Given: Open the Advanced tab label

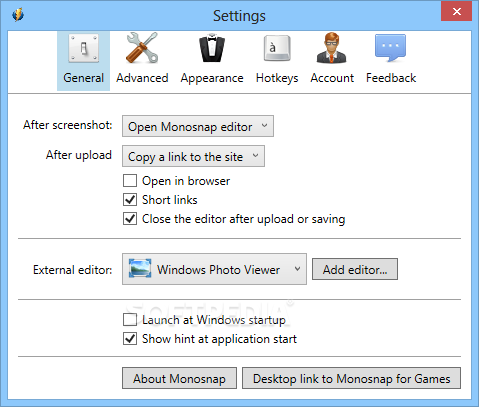Looking at the screenshot, I should (142, 78).
